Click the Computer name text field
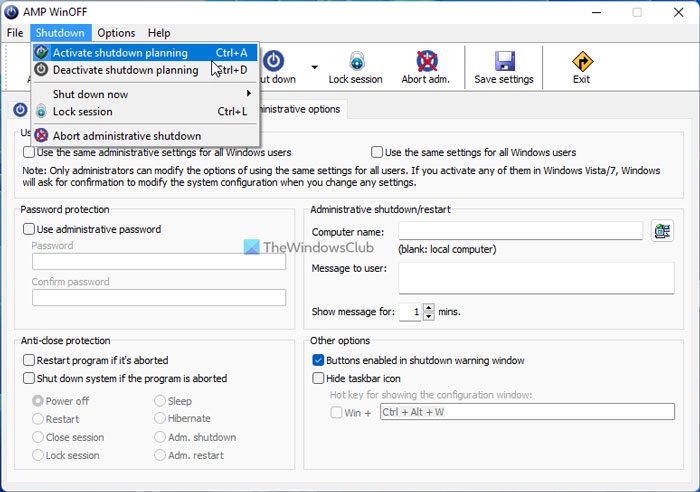Screen dimensions: 700x492 (x=521, y=231)
